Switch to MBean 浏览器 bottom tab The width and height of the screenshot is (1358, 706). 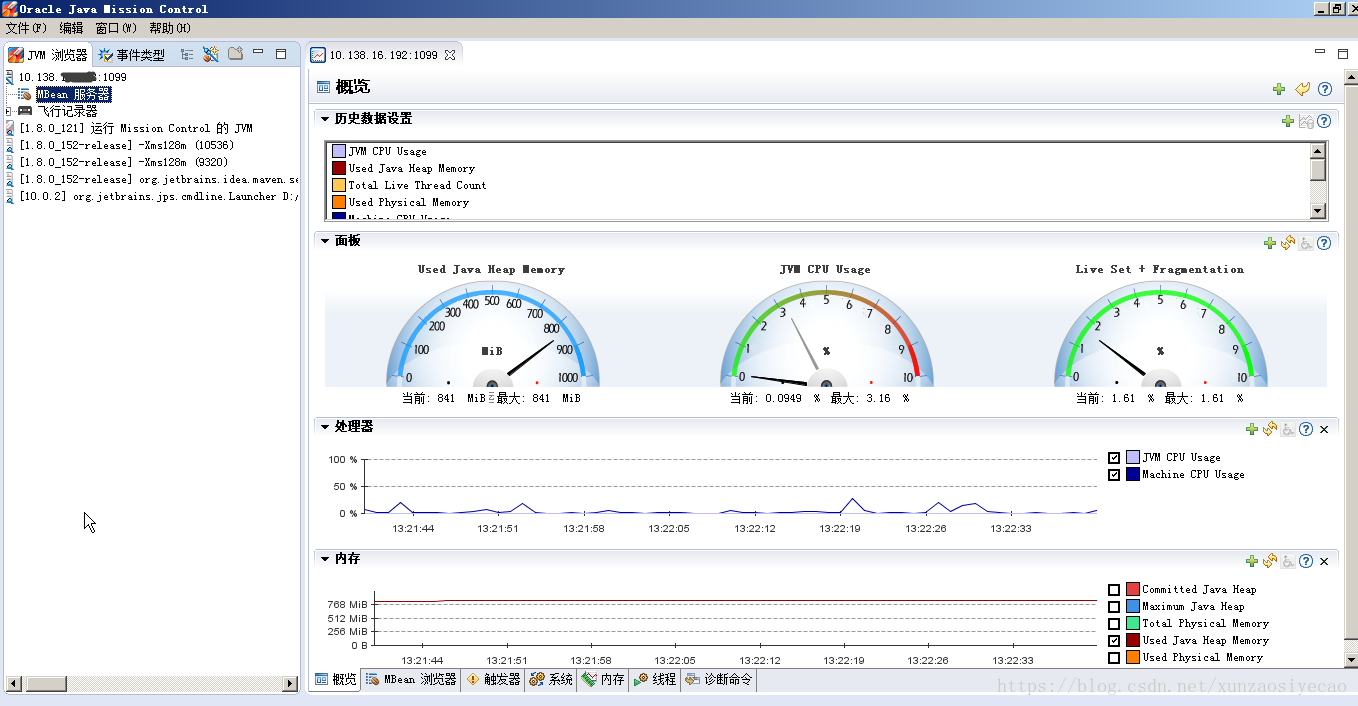411,680
